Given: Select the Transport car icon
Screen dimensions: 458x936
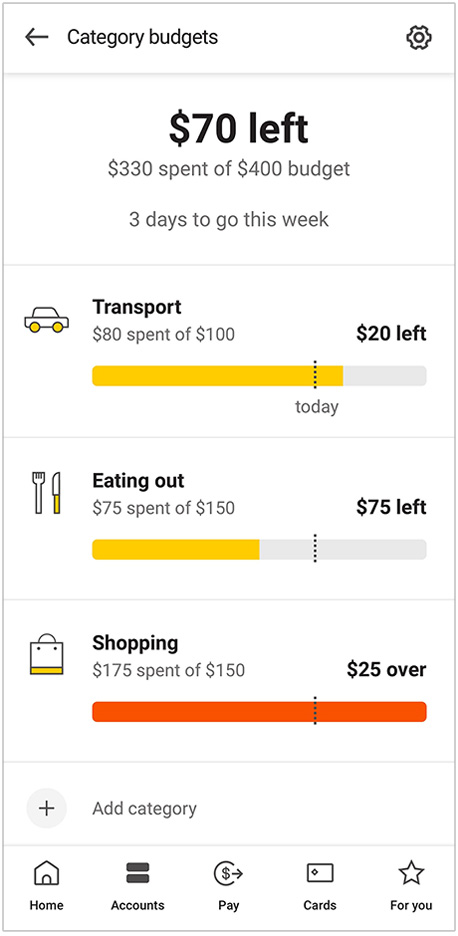Looking at the screenshot, I should [x=47, y=319].
